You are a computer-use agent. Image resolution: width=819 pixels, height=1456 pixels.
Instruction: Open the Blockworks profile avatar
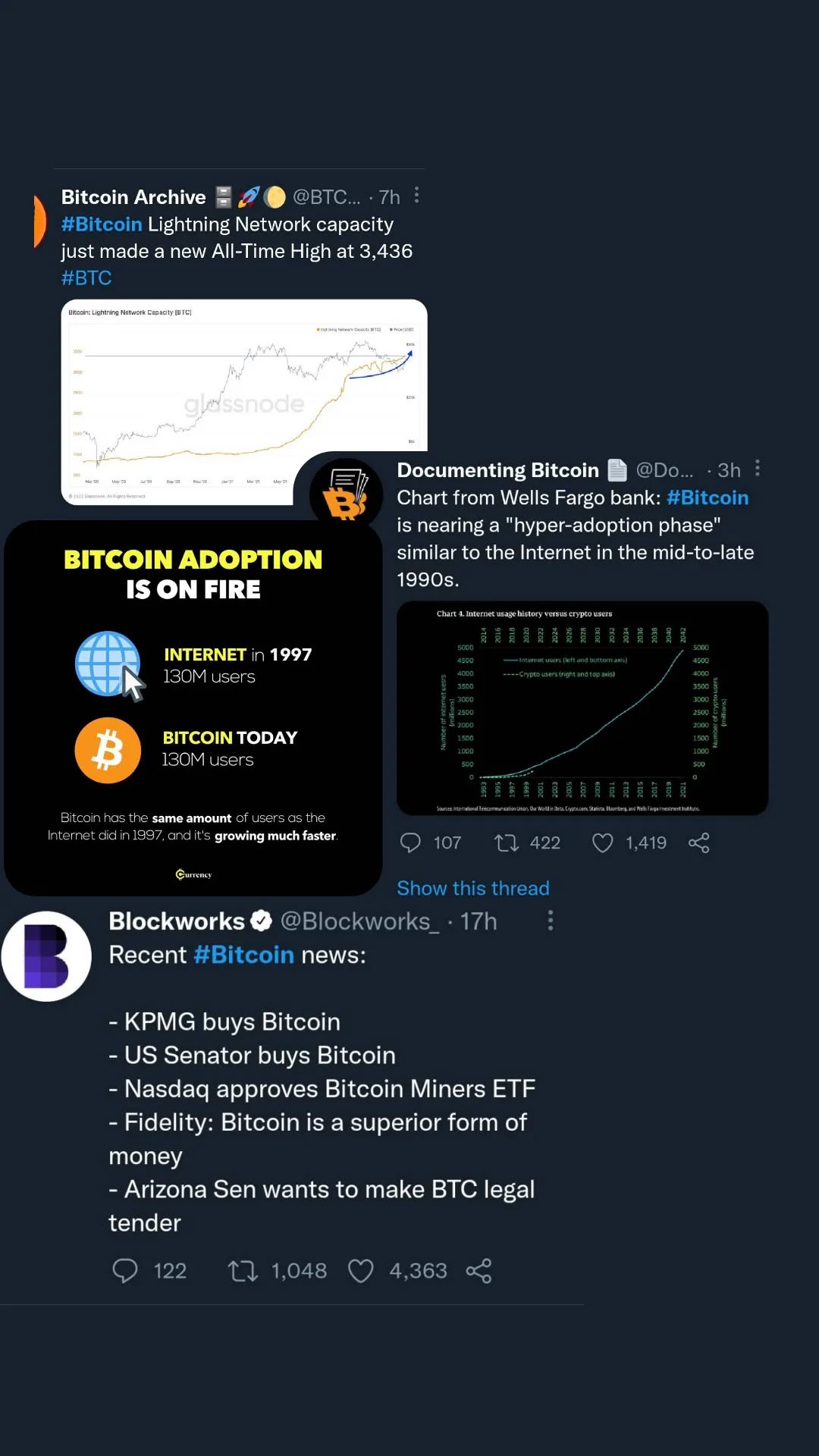click(x=46, y=956)
